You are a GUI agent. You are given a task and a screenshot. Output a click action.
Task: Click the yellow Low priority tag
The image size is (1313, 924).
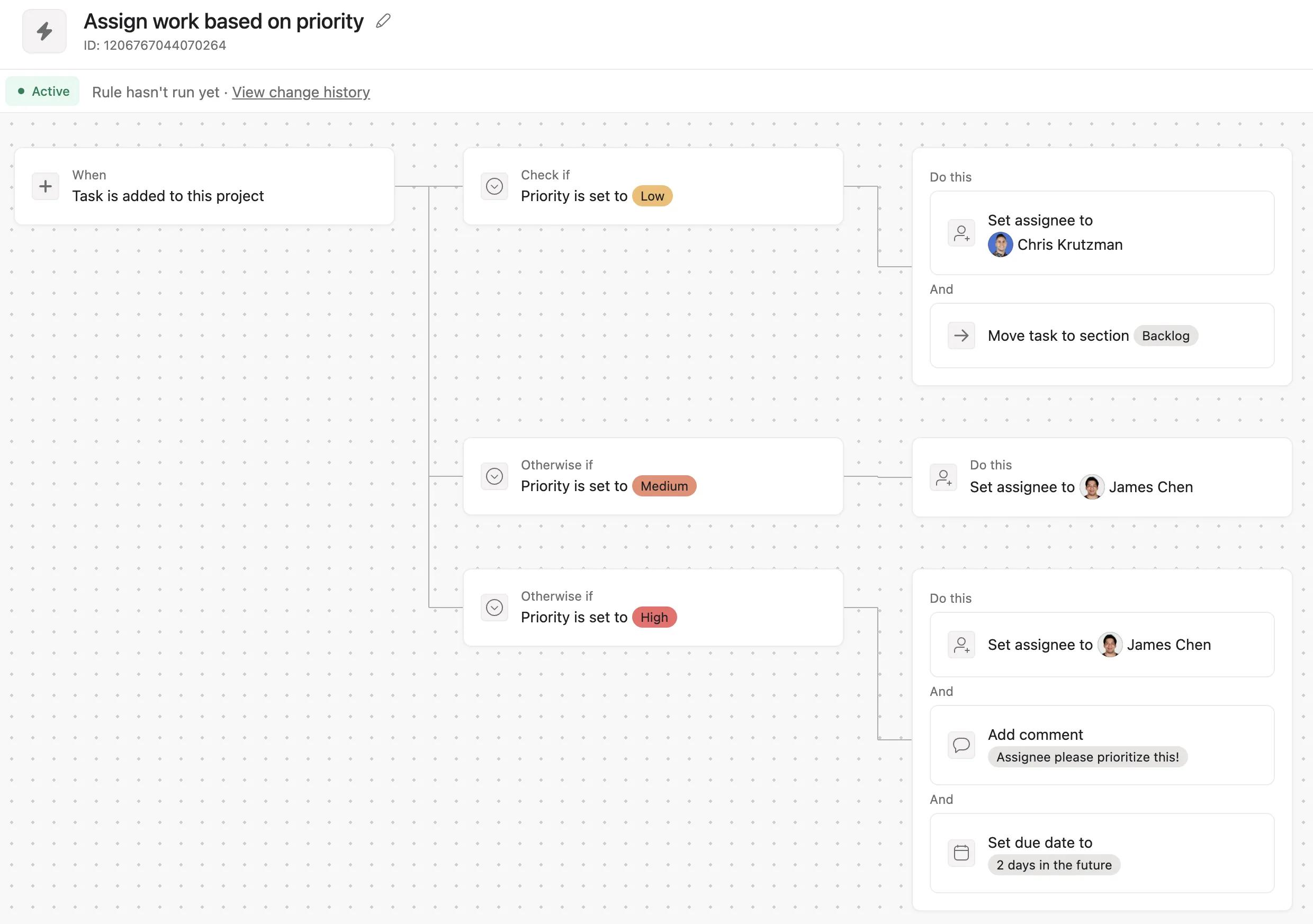coord(652,196)
